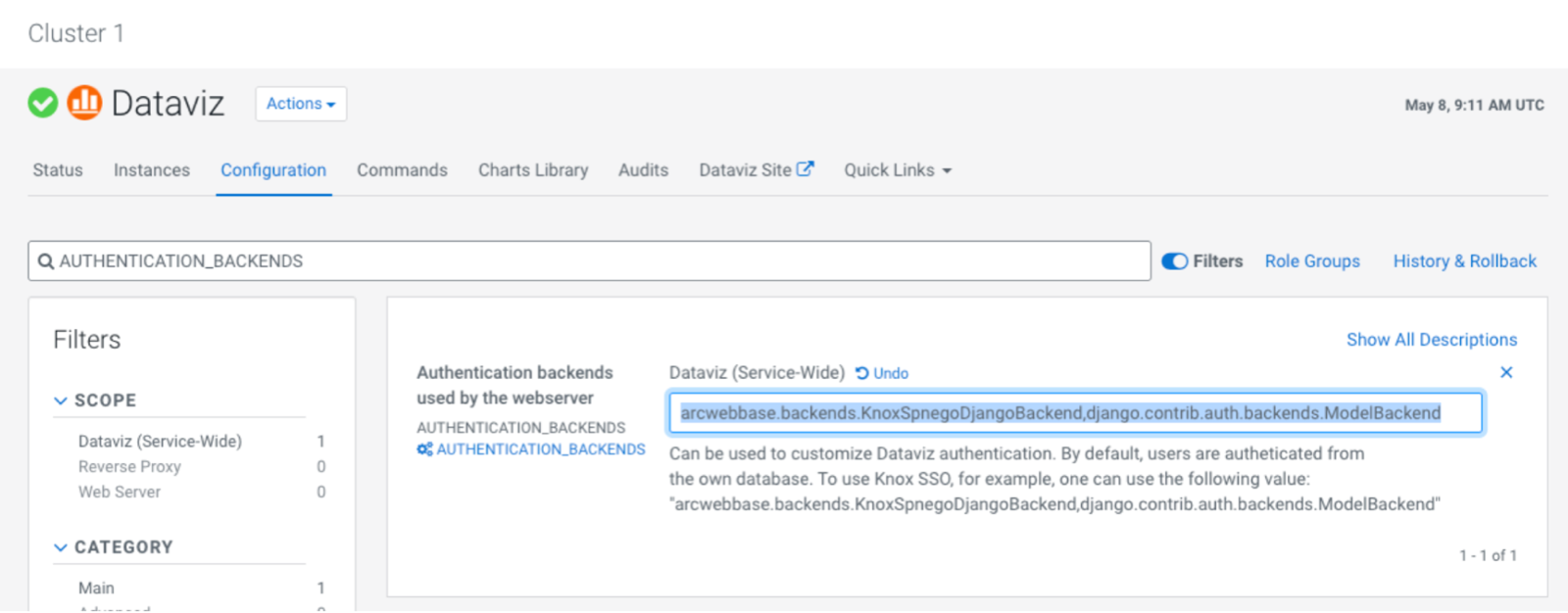Toggle the Filters switch off
The width and height of the screenshot is (1568, 613).
[1174, 261]
